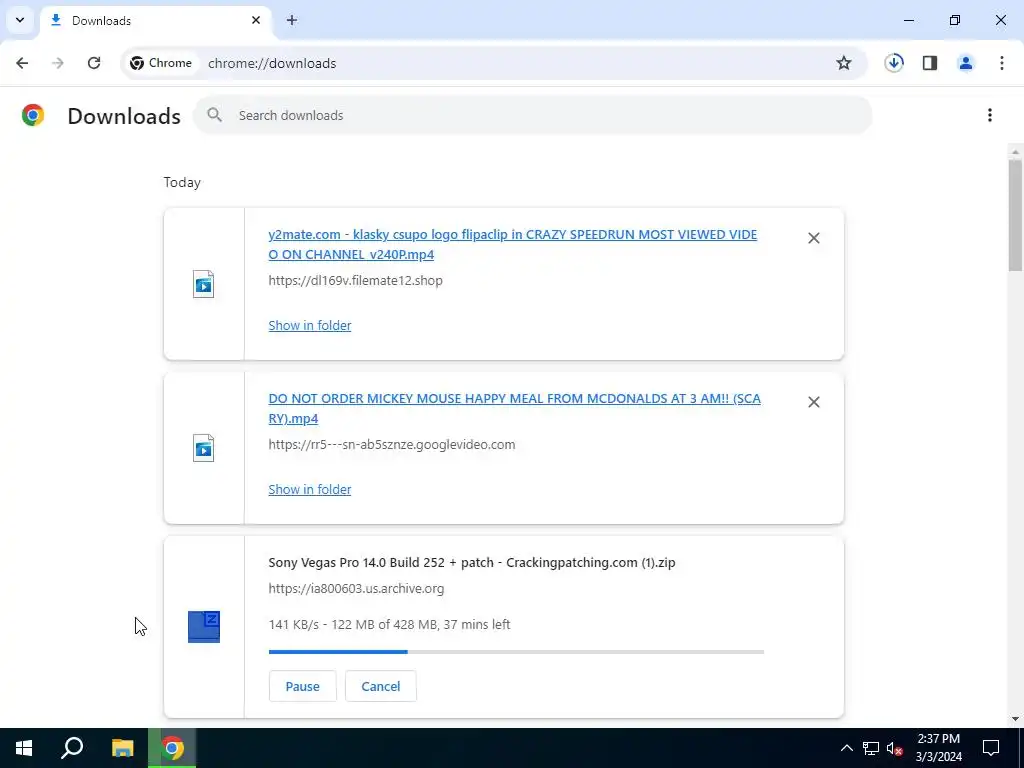Show hidden system tray icons
1024x768 pixels.
(846, 748)
